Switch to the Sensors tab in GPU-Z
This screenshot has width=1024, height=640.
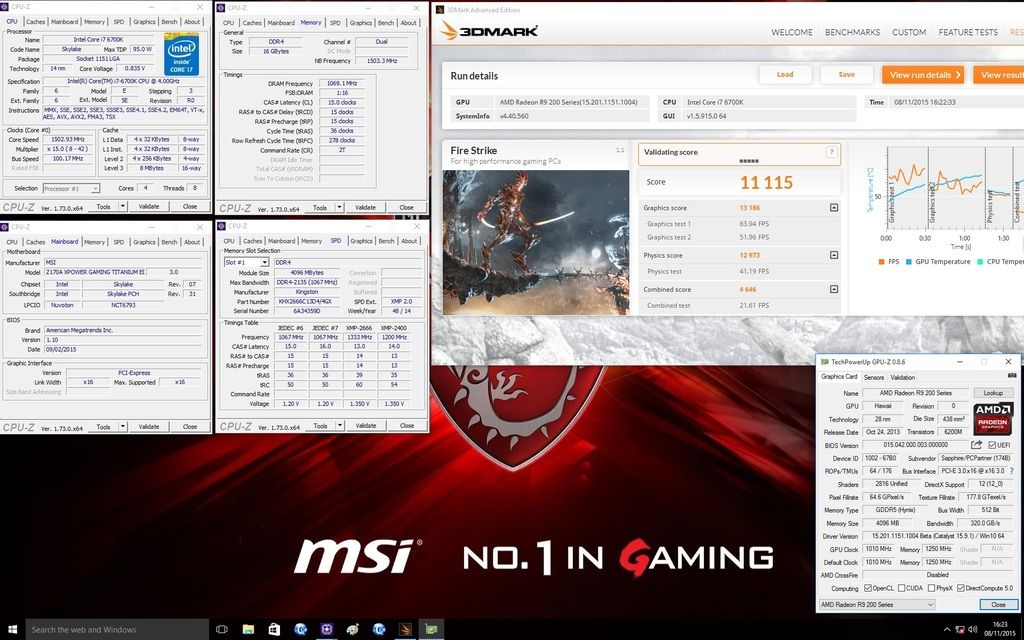(x=874, y=377)
